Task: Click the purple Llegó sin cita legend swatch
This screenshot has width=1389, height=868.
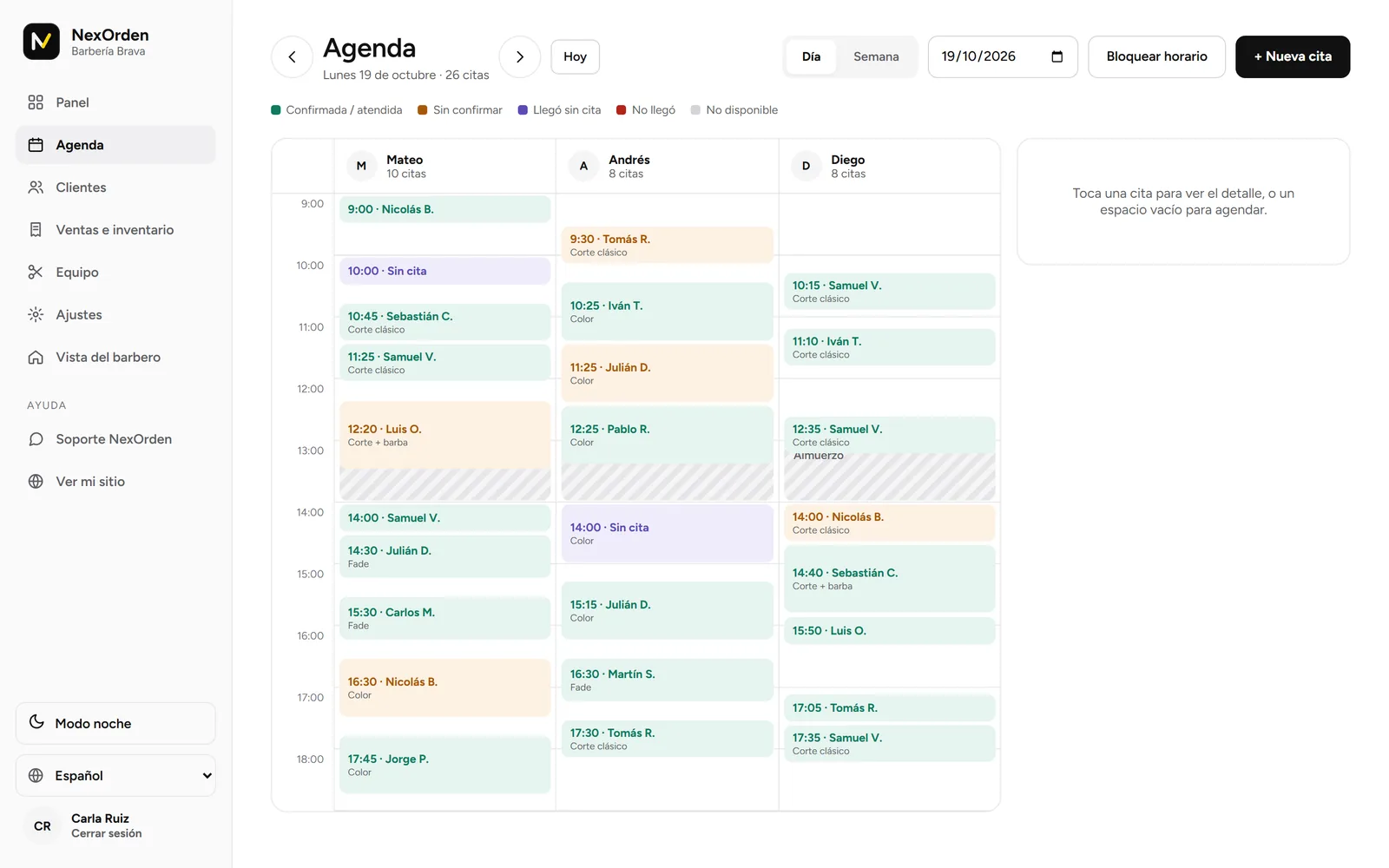Action: 523,110
